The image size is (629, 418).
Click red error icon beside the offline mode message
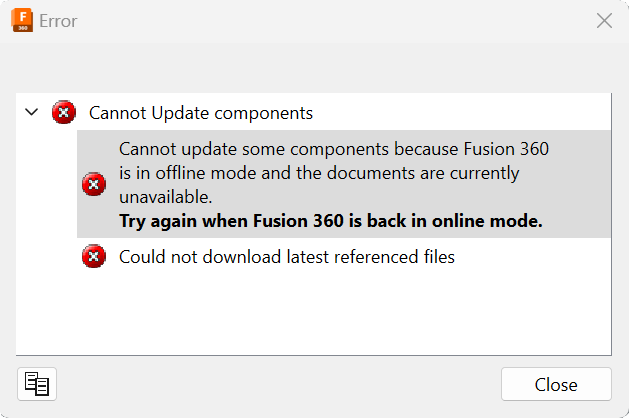point(94,185)
